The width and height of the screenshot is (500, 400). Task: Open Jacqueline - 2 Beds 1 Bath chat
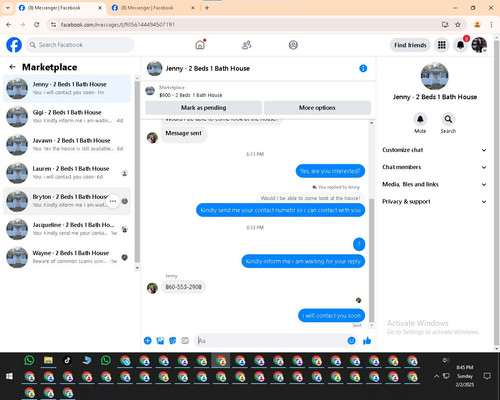[67, 229]
